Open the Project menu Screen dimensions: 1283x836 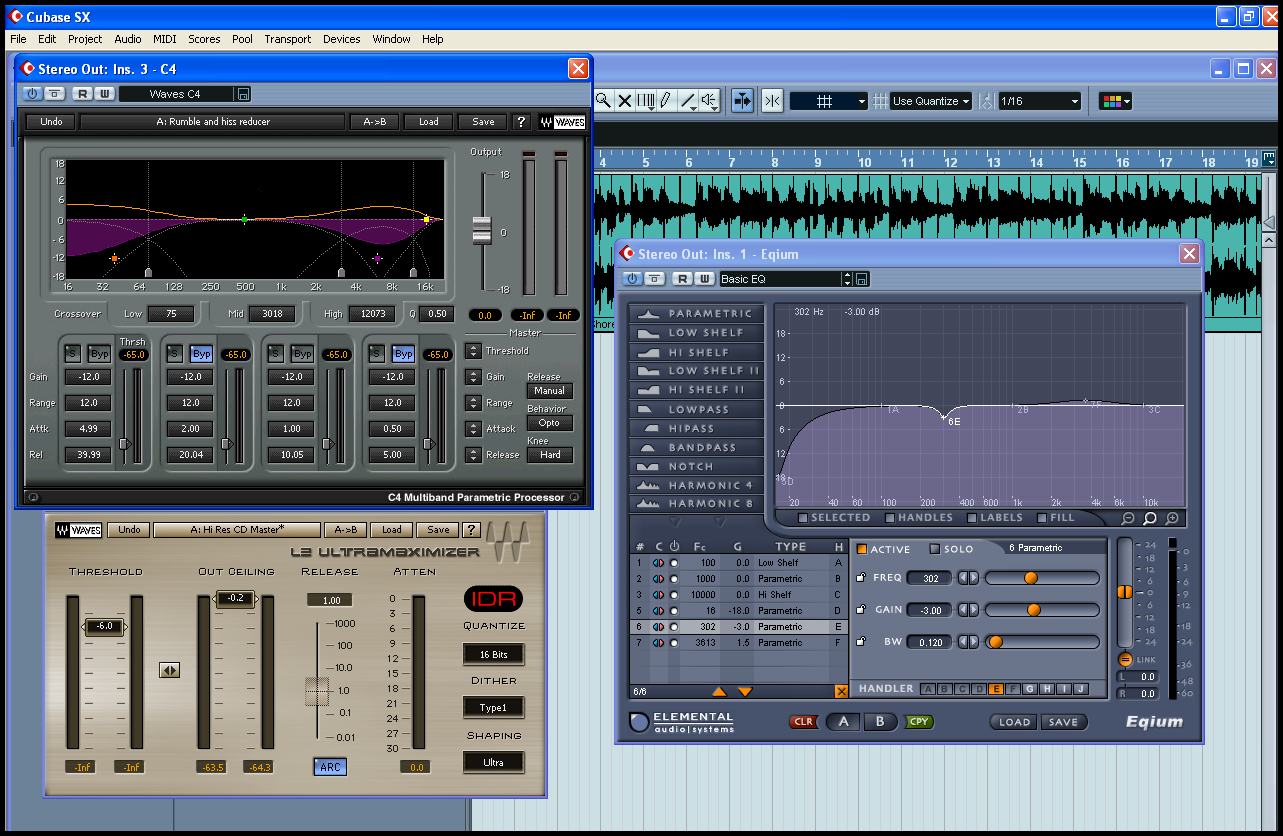coord(85,39)
